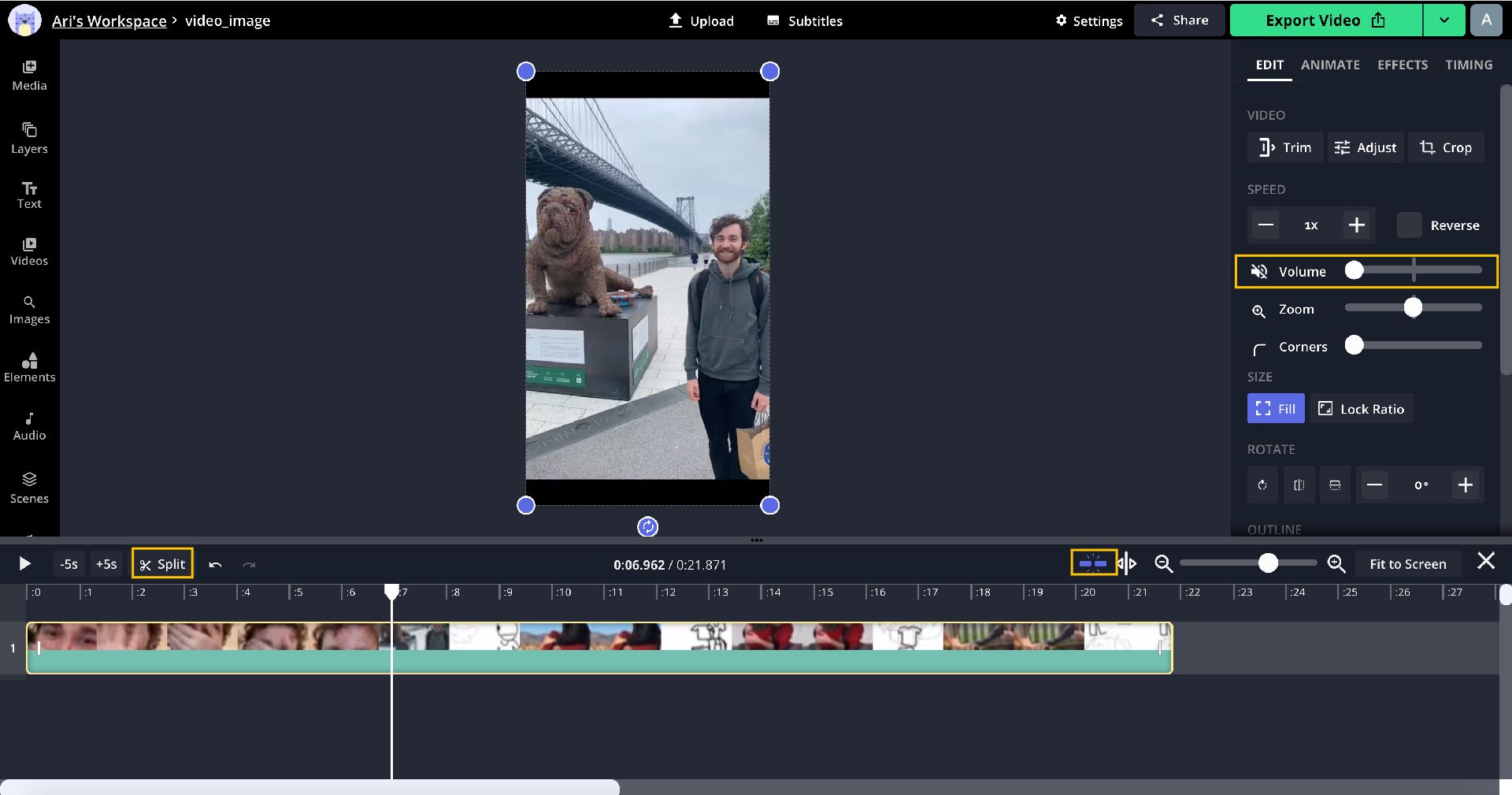Click the Crop button

tap(1446, 147)
